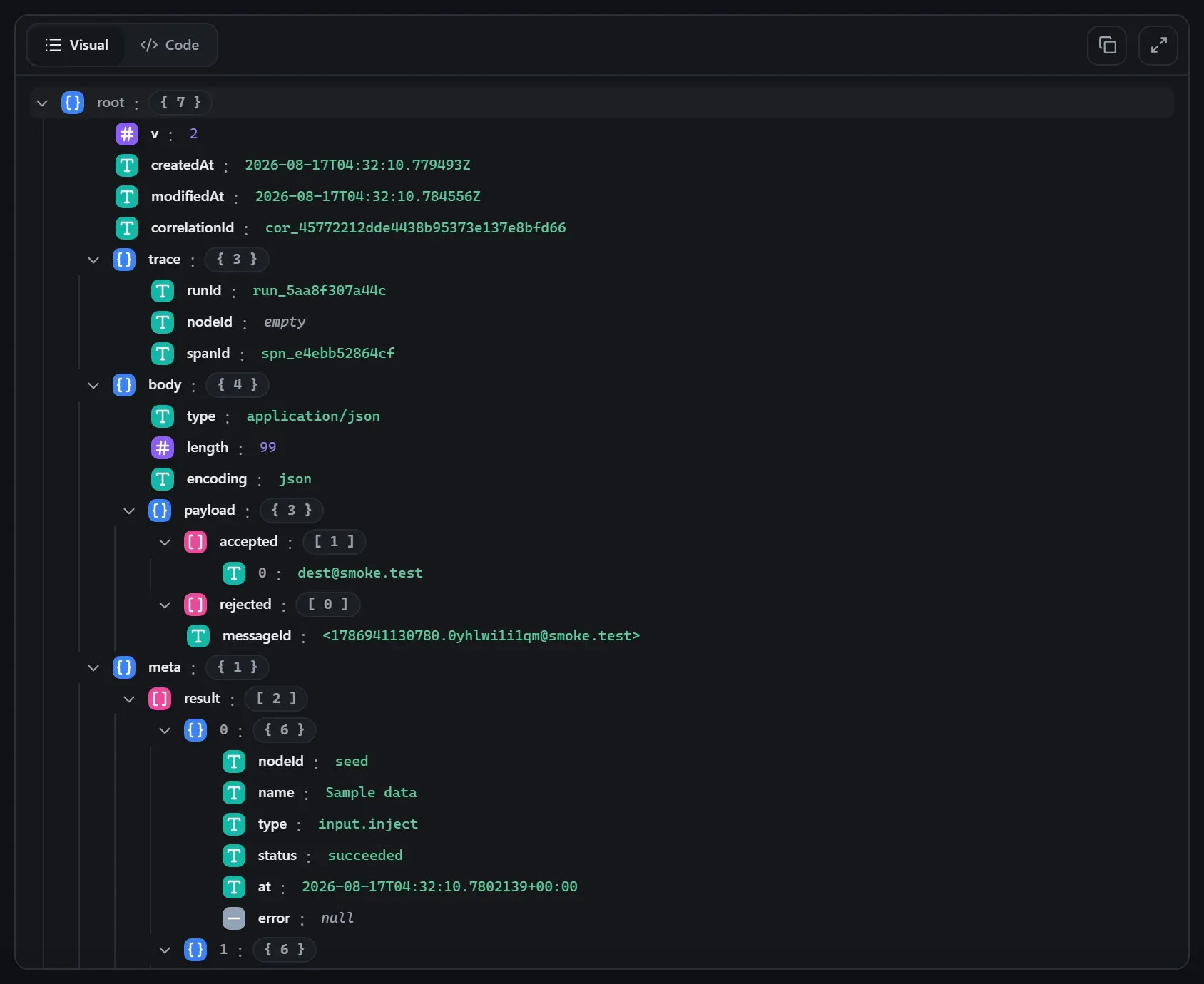Click the encoding value json
The height and width of the screenshot is (984, 1204).
click(x=295, y=479)
